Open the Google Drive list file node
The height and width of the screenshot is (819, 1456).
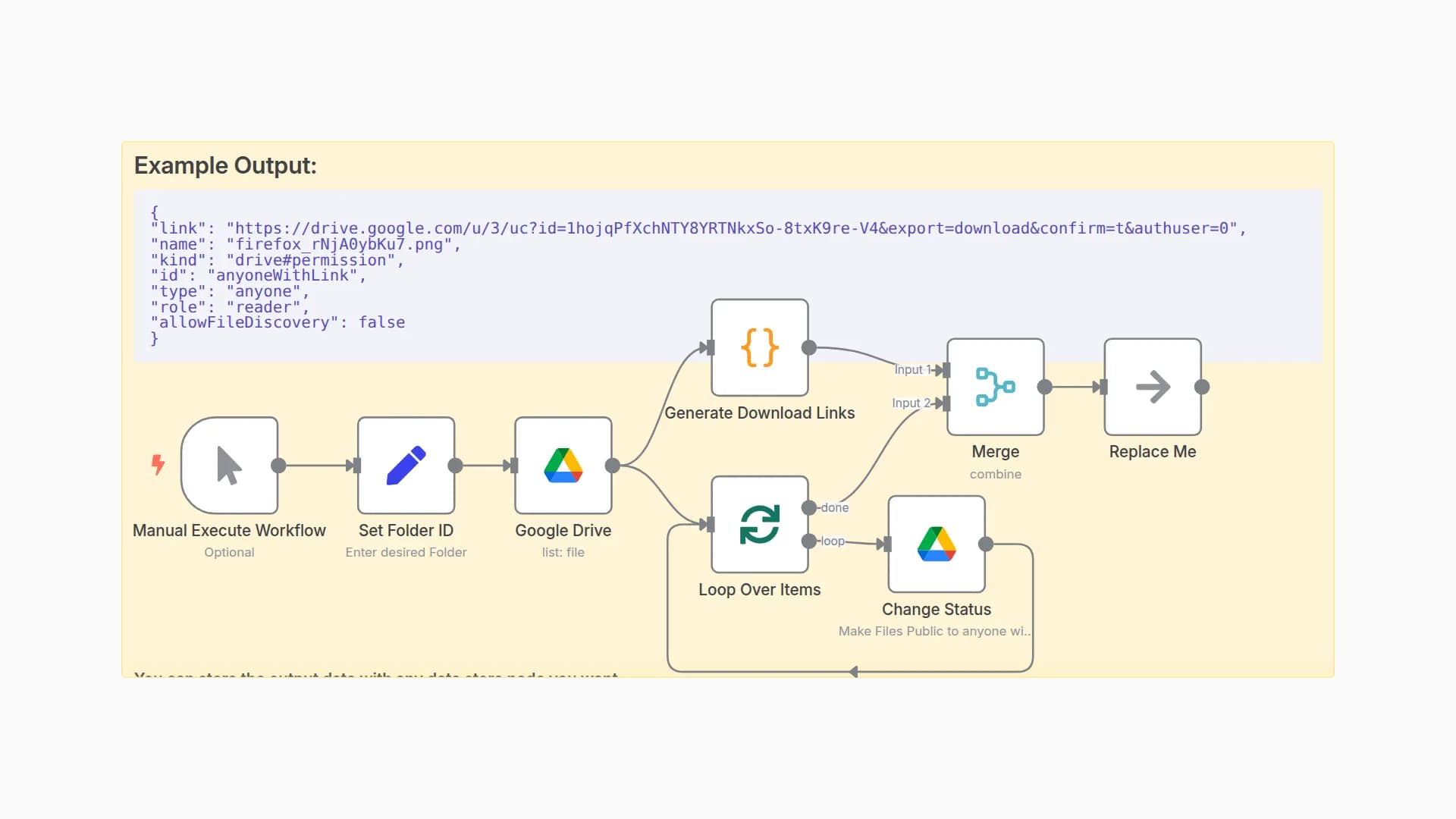563,466
